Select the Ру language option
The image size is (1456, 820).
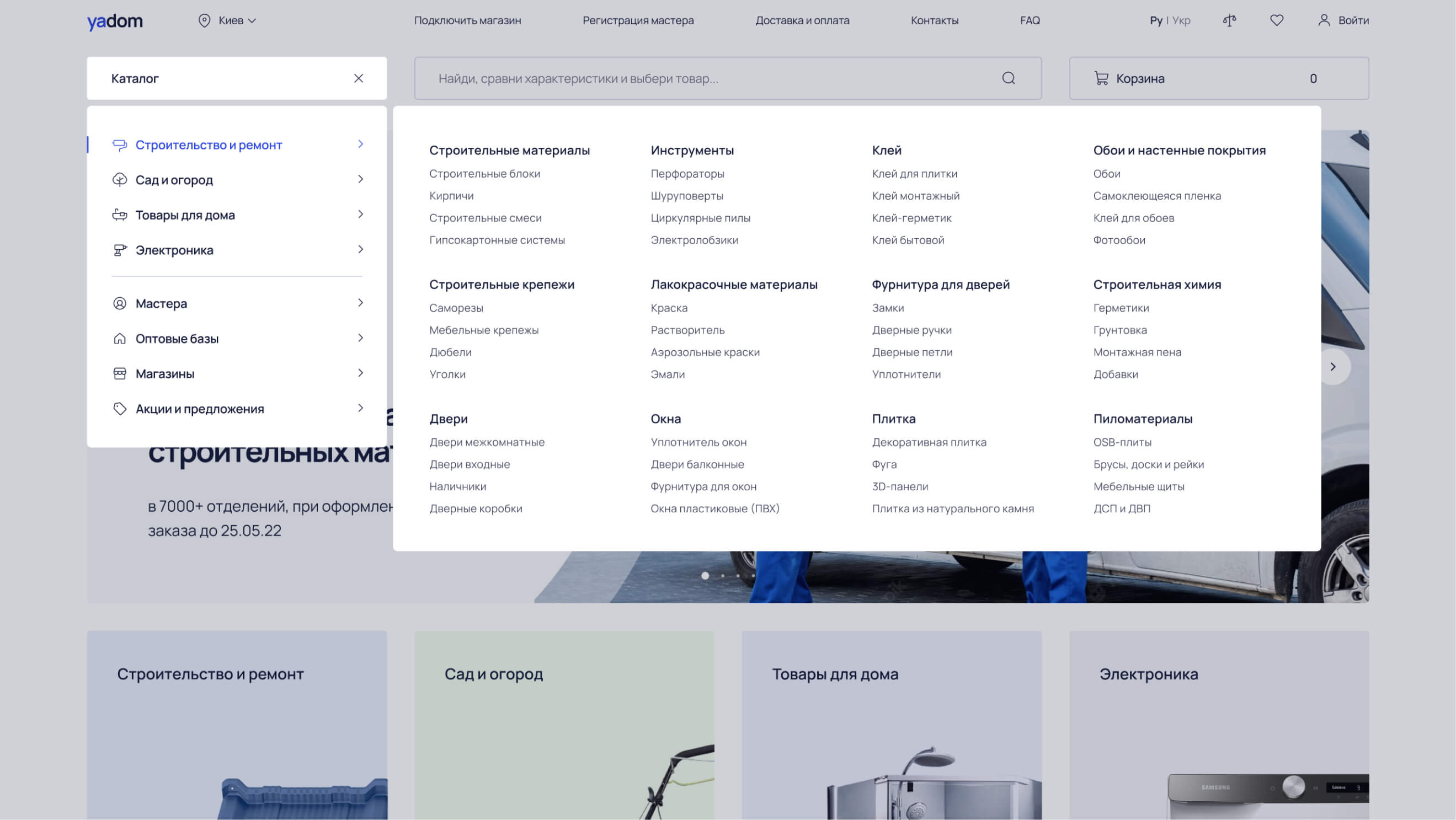pyautogui.click(x=1156, y=20)
